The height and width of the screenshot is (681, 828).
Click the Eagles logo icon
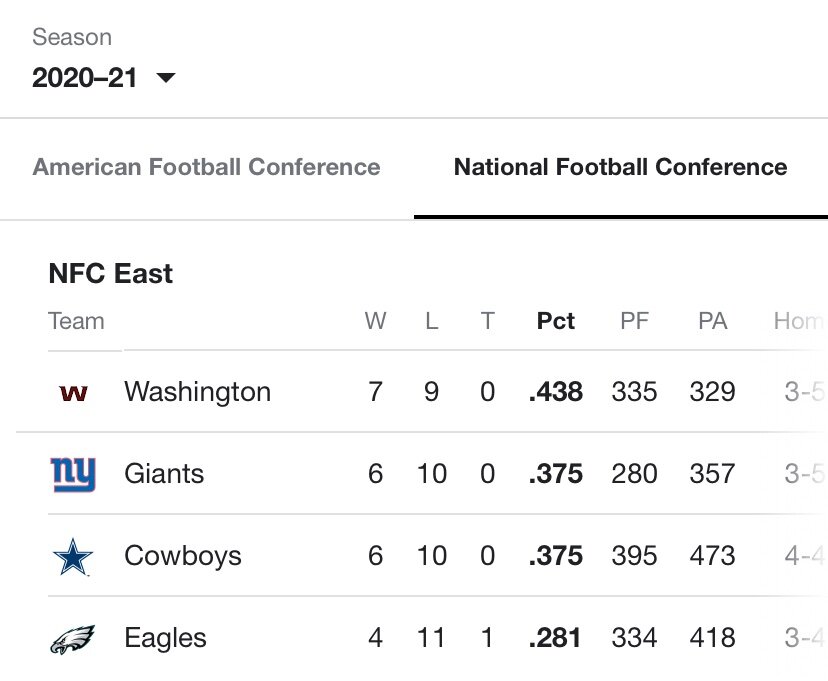coord(73,639)
